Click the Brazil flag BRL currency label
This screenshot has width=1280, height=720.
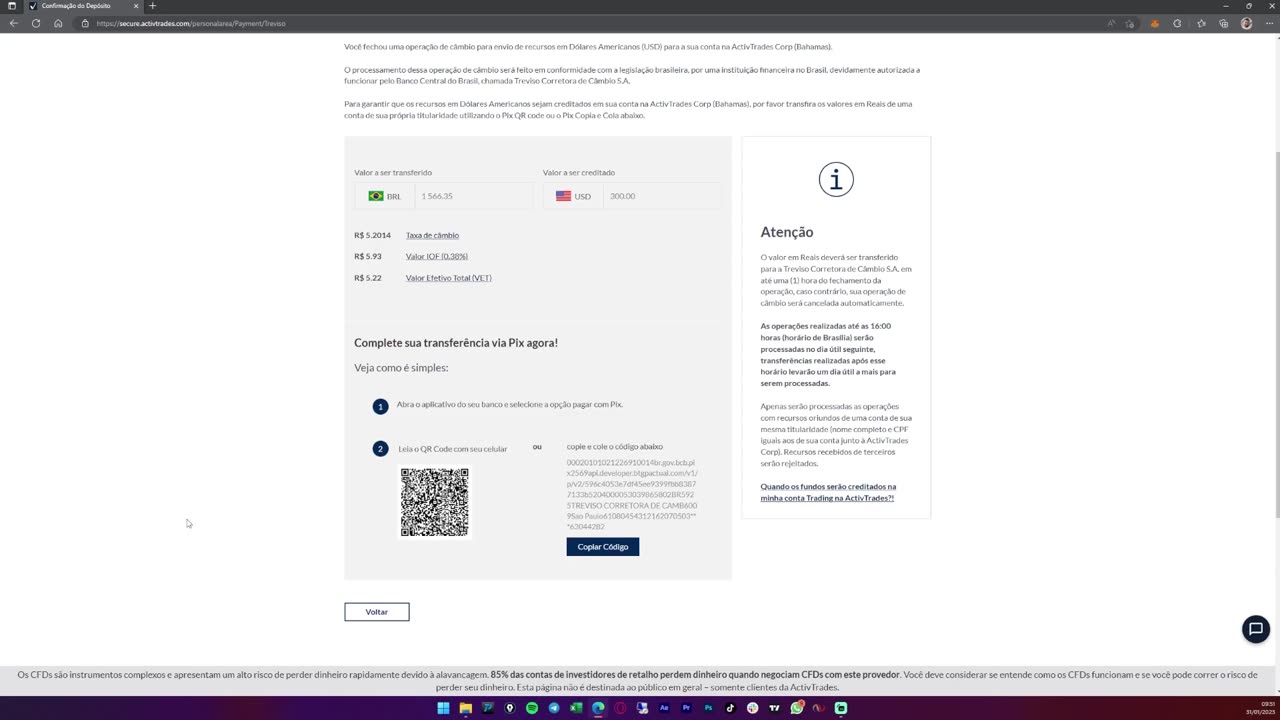point(385,196)
